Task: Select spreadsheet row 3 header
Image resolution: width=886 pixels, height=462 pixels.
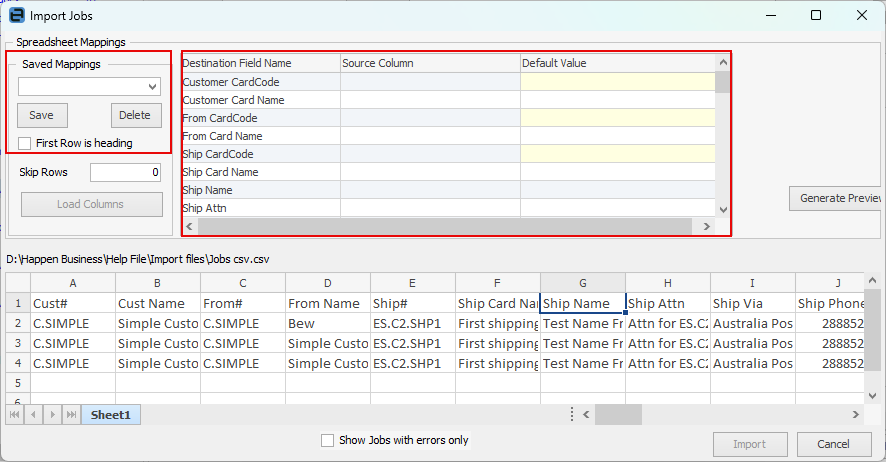Action: coord(18,343)
